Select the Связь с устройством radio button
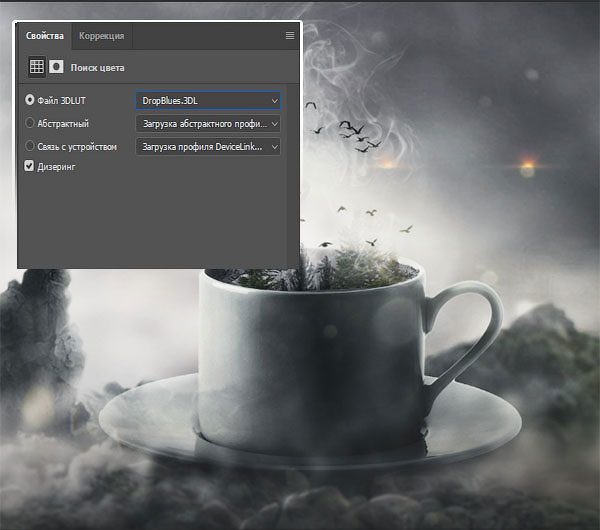 pyautogui.click(x=29, y=146)
